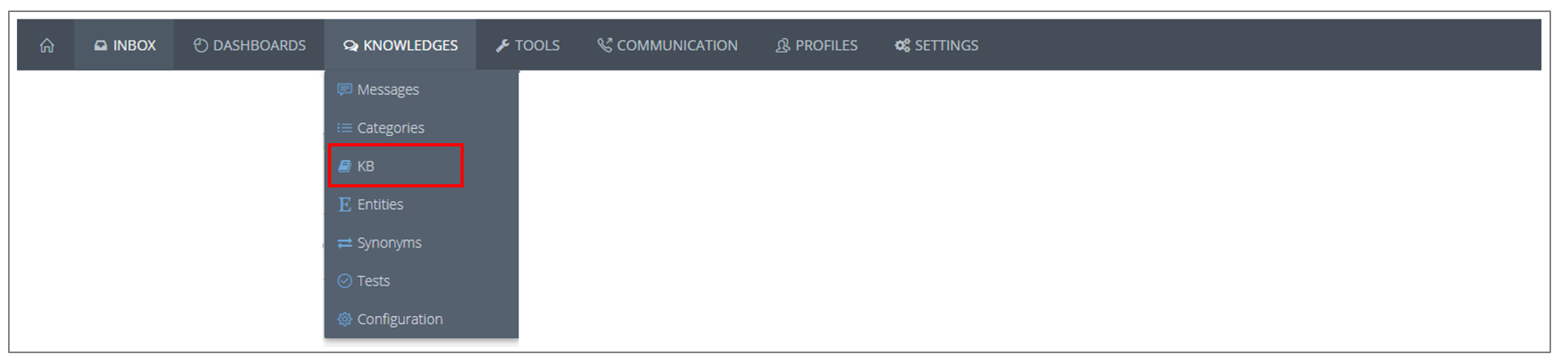Screen dimensions: 1568x362
Task: Click the KB book icon
Action: tap(344, 166)
